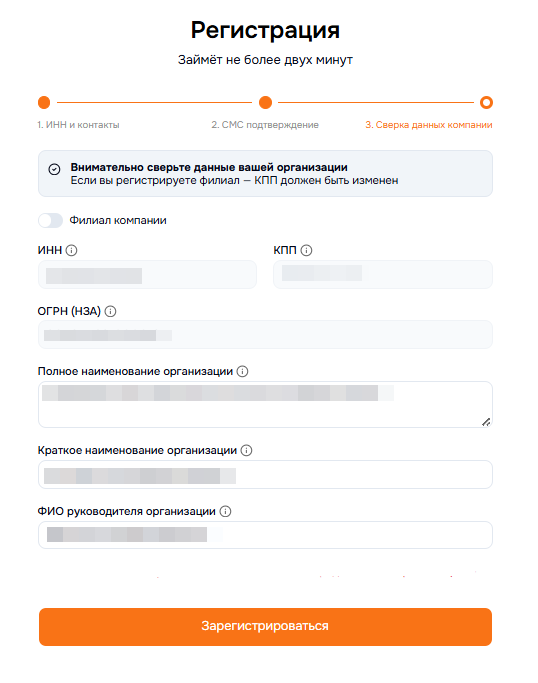The image size is (538, 683).
Task: Click info icon beside Полное наименование организации
Action: tap(242, 372)
